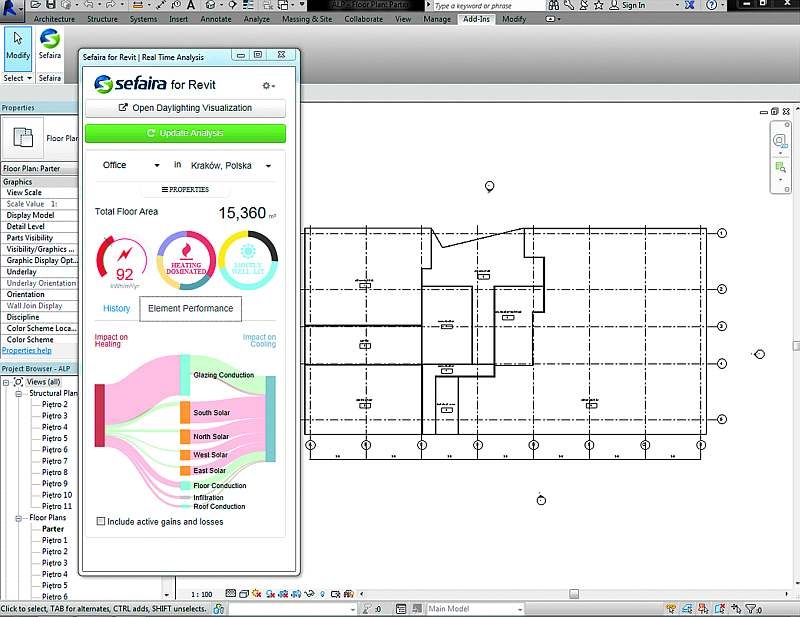This screenshot has width=800, height=617.
Task: Select the Modify arrow tool
Action: (18, 48)
